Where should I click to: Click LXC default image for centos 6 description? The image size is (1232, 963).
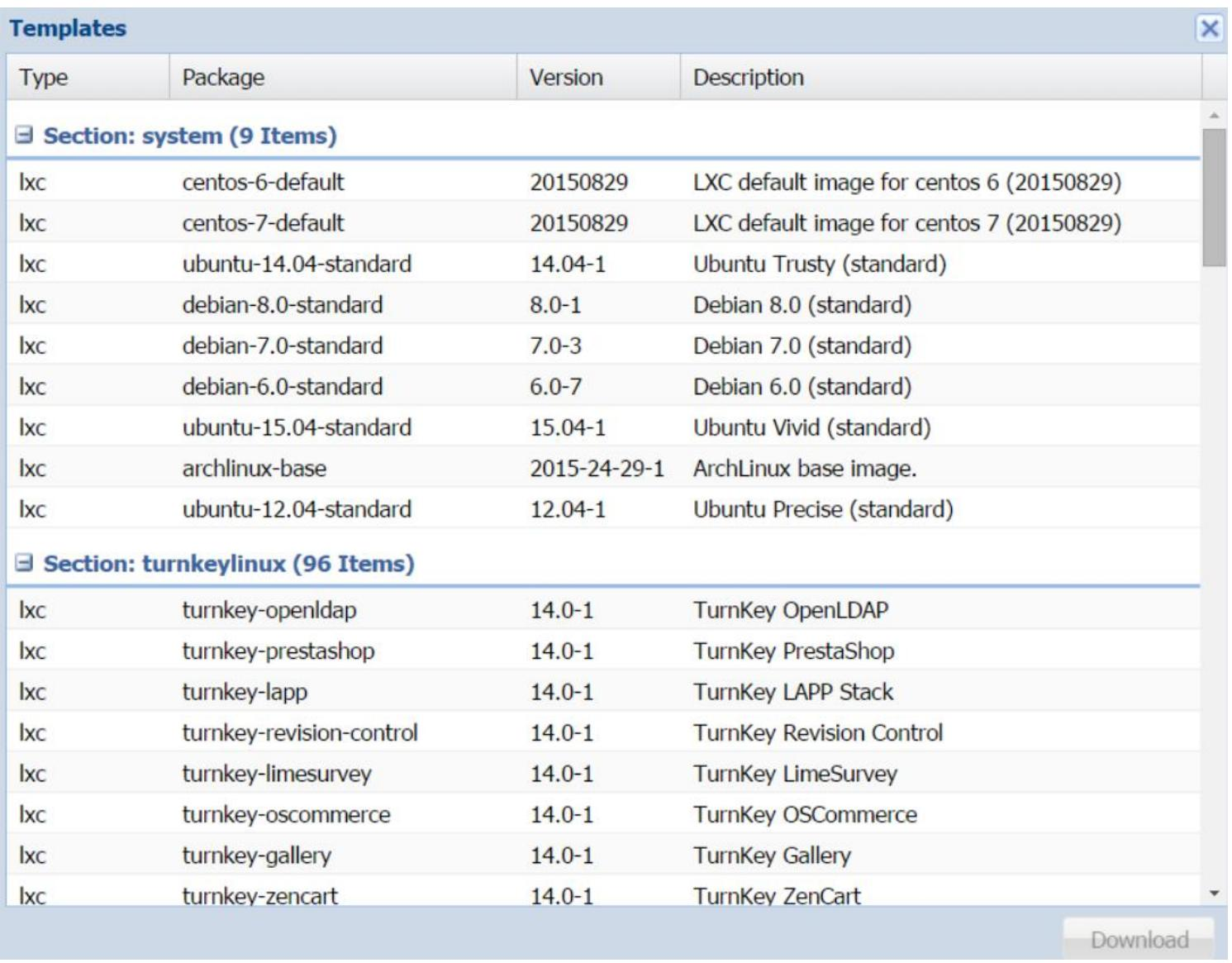[x=906, y=182]
